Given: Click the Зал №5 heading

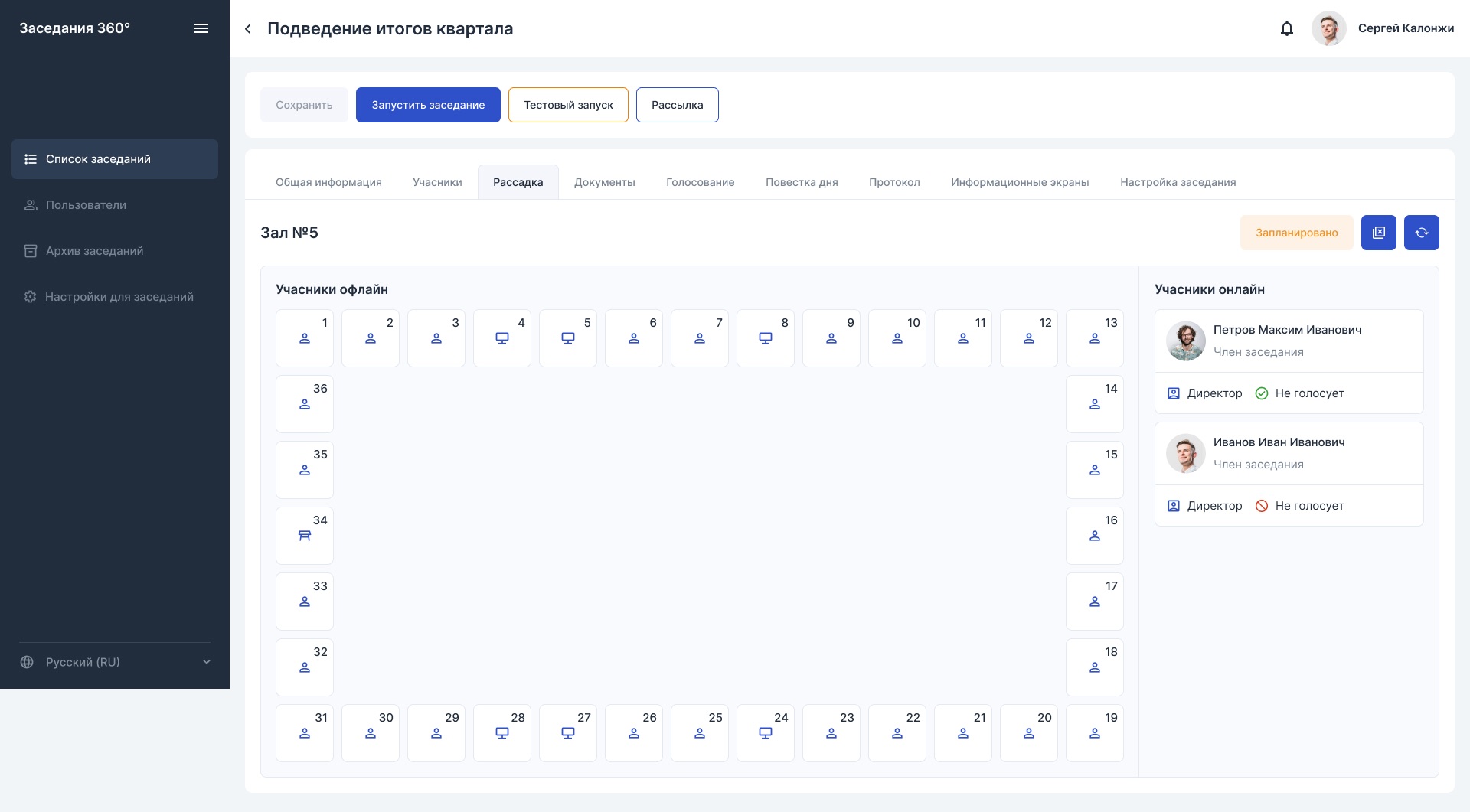Looking at the screenshot, I should click(289, 233).
